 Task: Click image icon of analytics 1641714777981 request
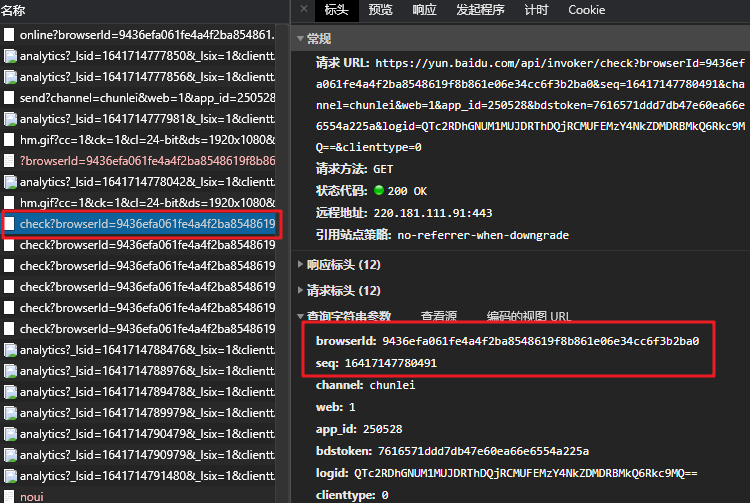pos(10,119)
